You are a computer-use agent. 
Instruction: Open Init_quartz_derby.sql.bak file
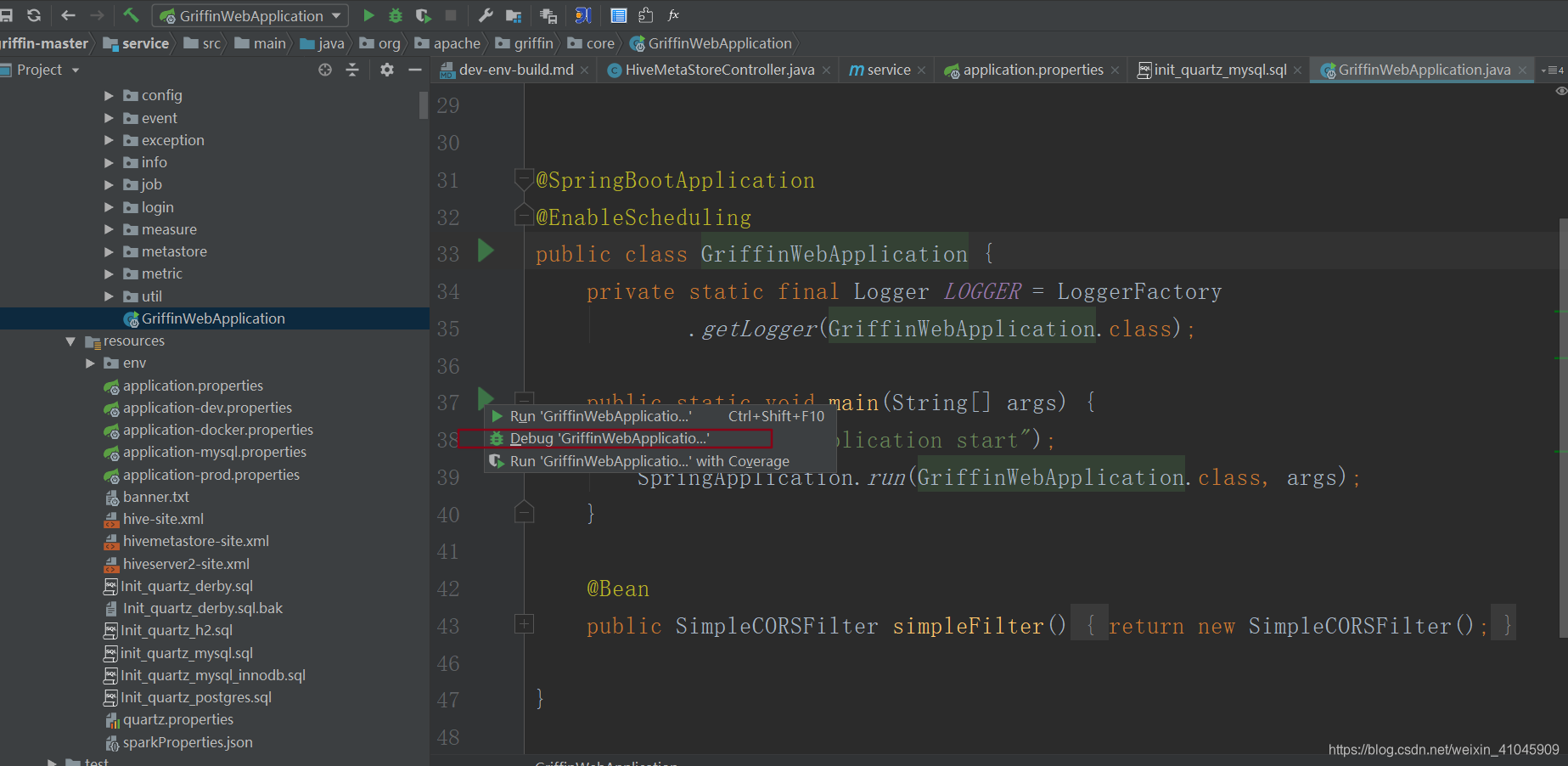pyautogui.click(x=203, y=608)
